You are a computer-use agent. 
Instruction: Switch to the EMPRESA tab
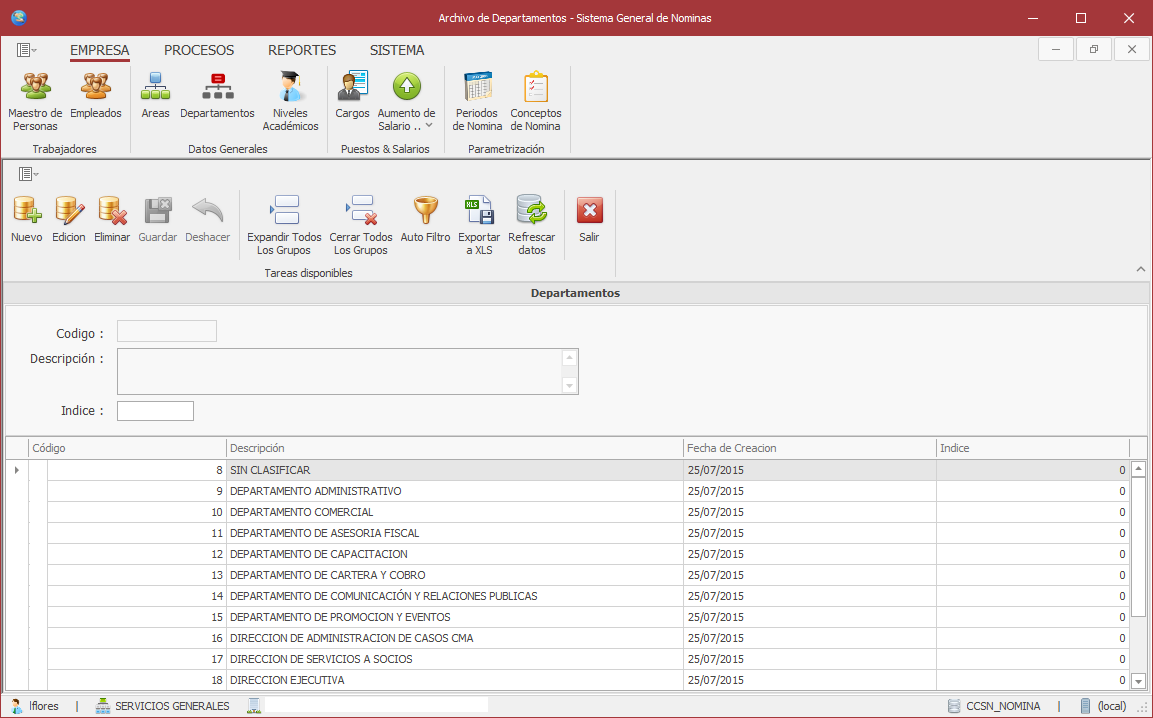tap(99, 50)
